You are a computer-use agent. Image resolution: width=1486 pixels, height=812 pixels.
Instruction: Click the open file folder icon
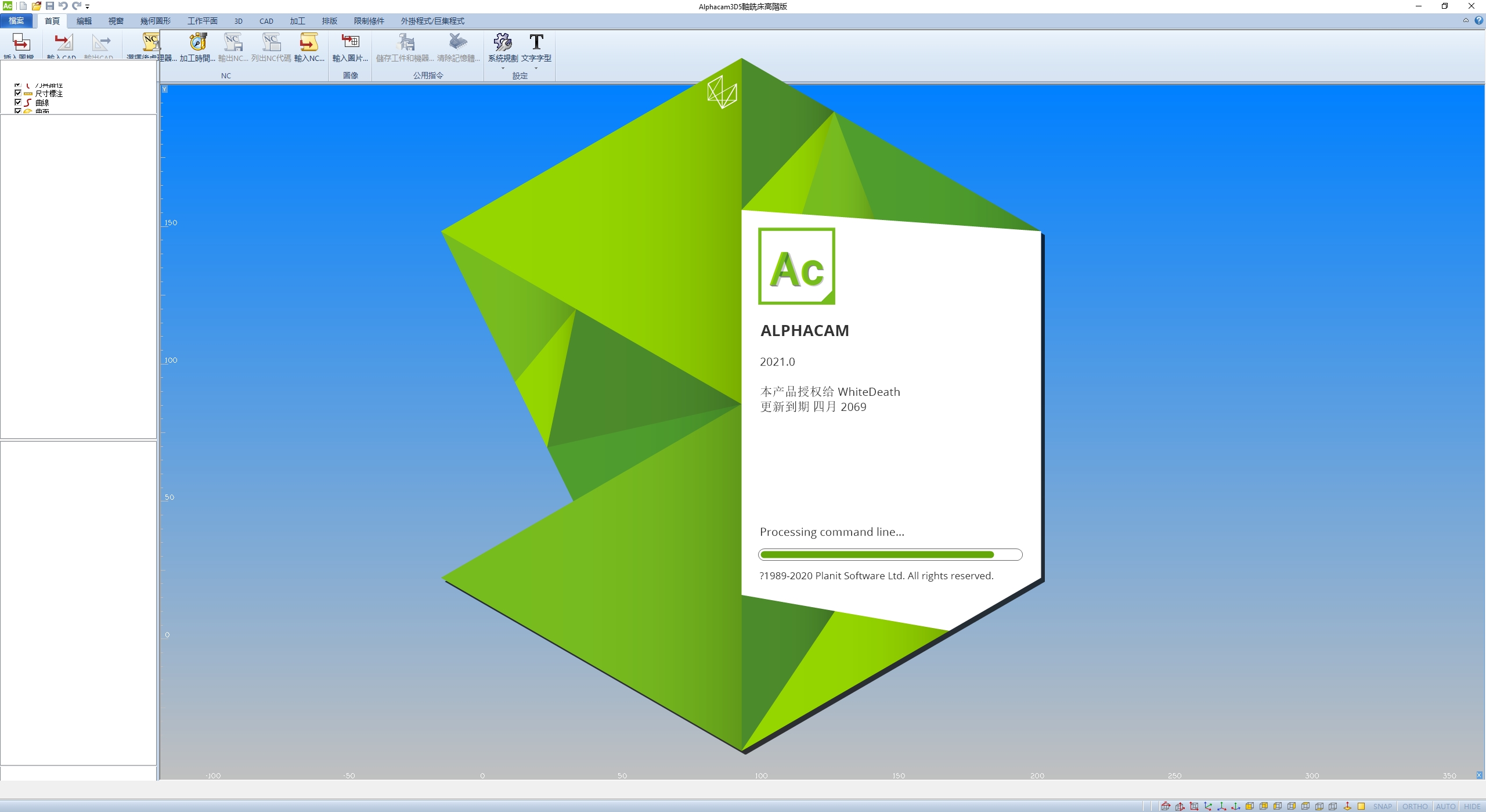click(36, 6)
